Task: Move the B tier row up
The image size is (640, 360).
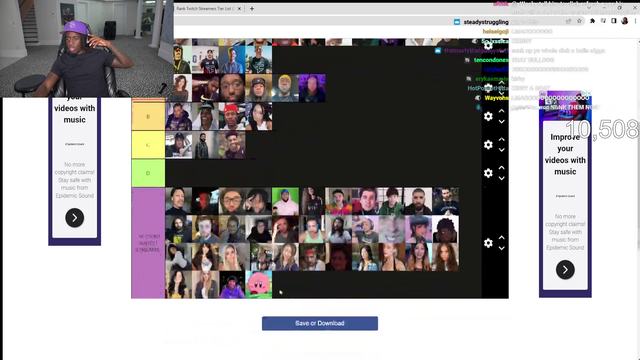Action: (x=502, y=111)
